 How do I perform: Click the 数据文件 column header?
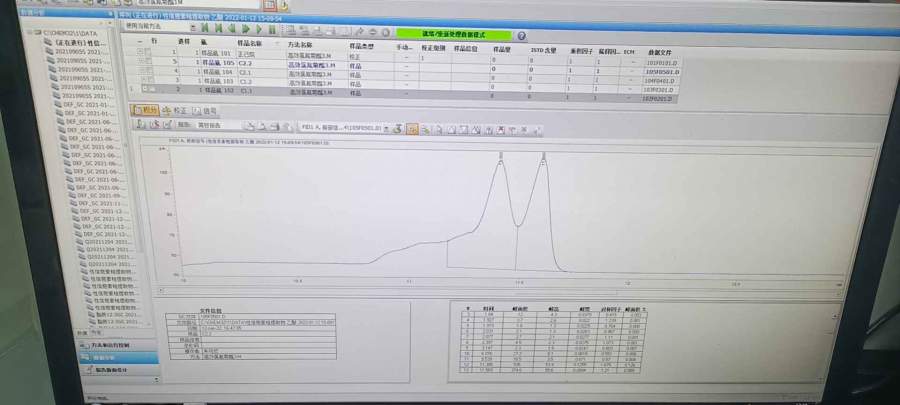659,52
